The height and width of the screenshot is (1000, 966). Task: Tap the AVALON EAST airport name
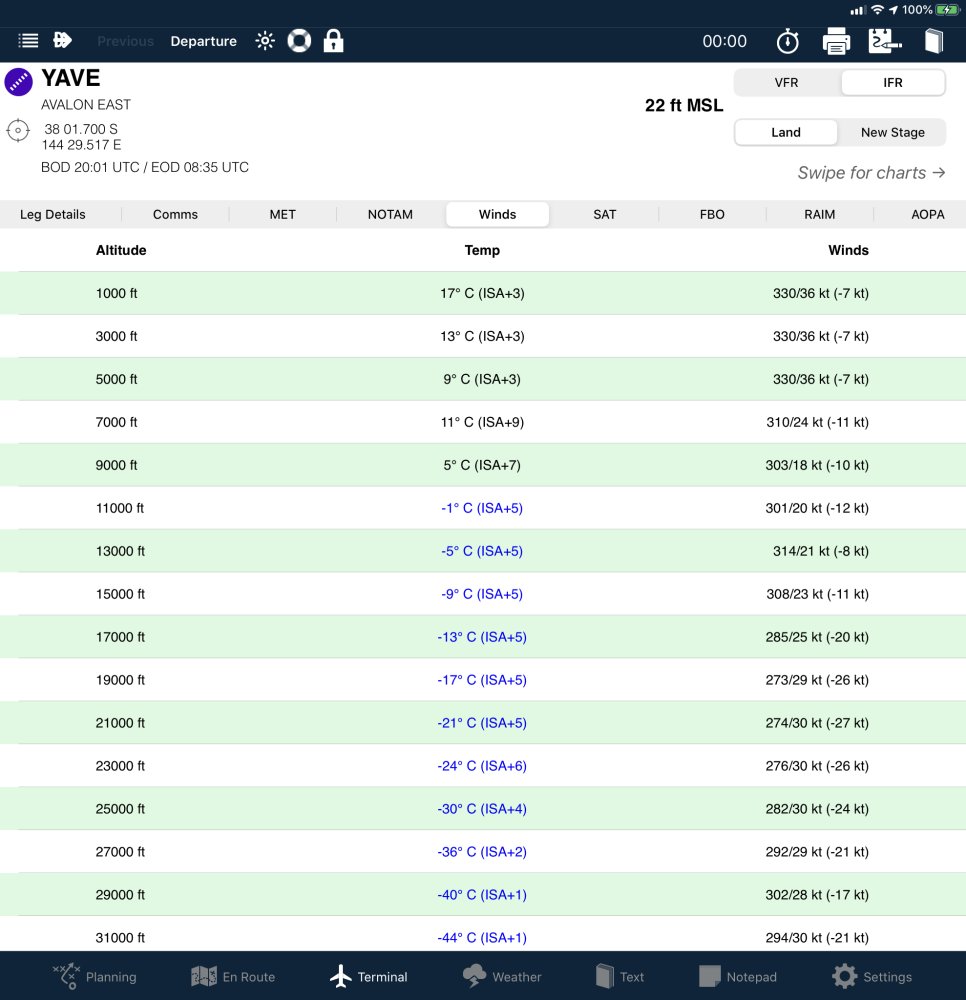86,105
